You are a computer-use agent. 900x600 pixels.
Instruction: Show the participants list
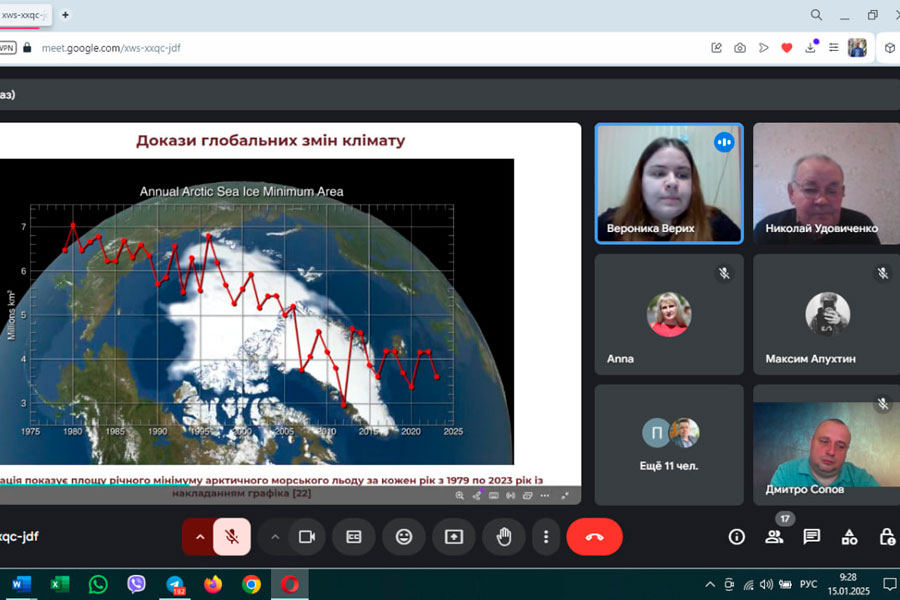pos(774,537)
